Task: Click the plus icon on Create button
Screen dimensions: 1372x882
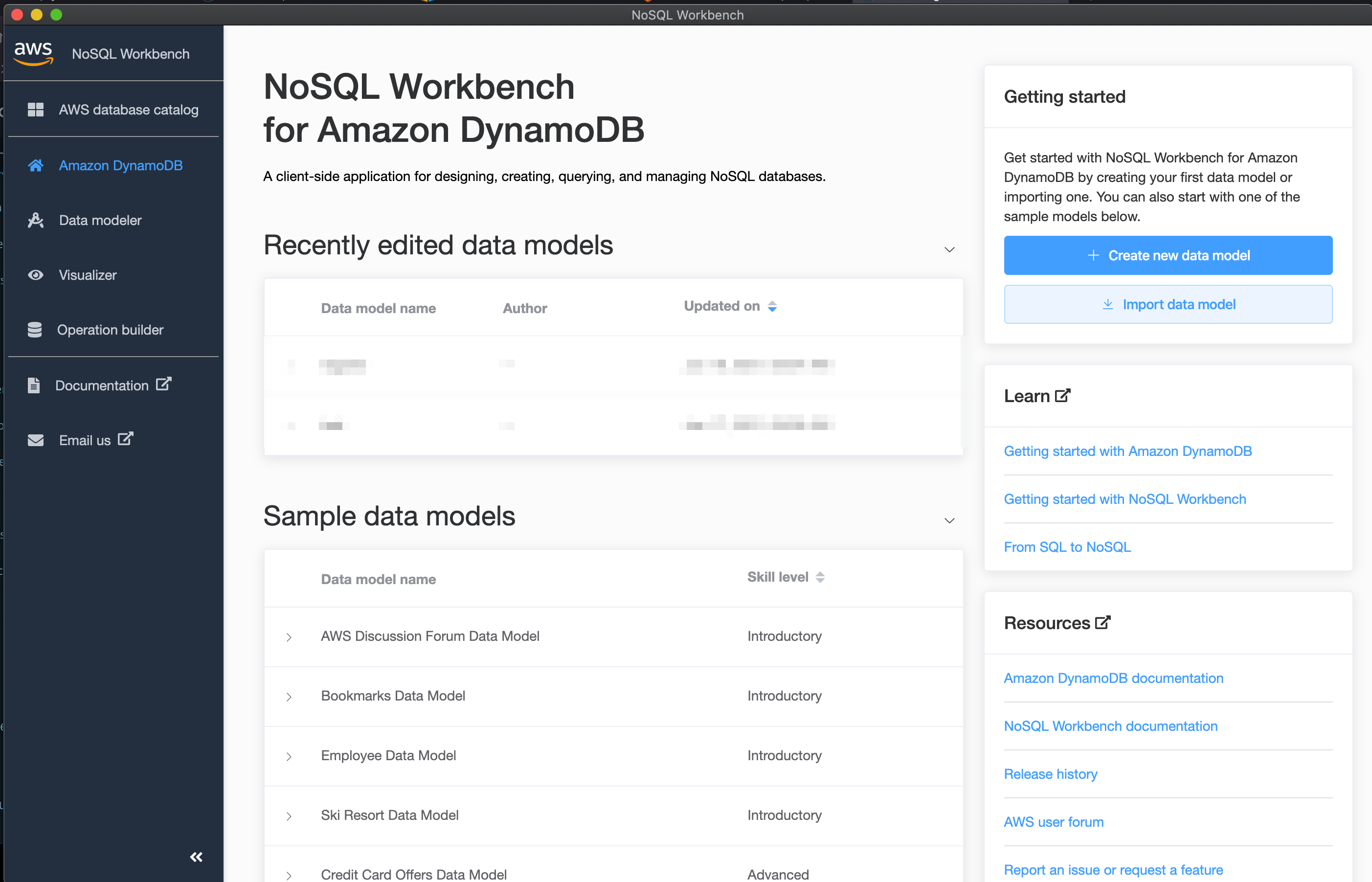Action: pos(1093,255)
